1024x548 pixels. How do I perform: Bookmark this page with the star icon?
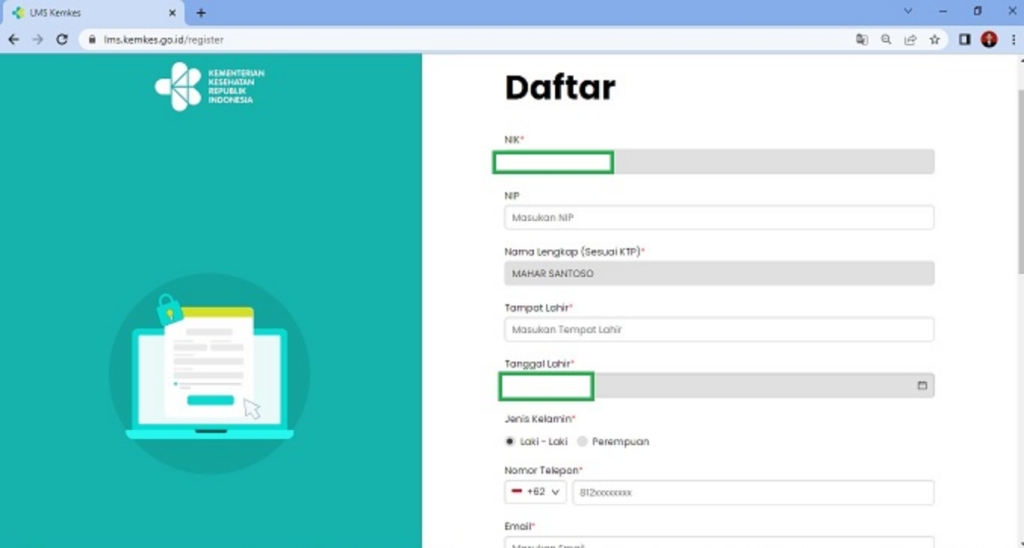[x=934, y=40]
